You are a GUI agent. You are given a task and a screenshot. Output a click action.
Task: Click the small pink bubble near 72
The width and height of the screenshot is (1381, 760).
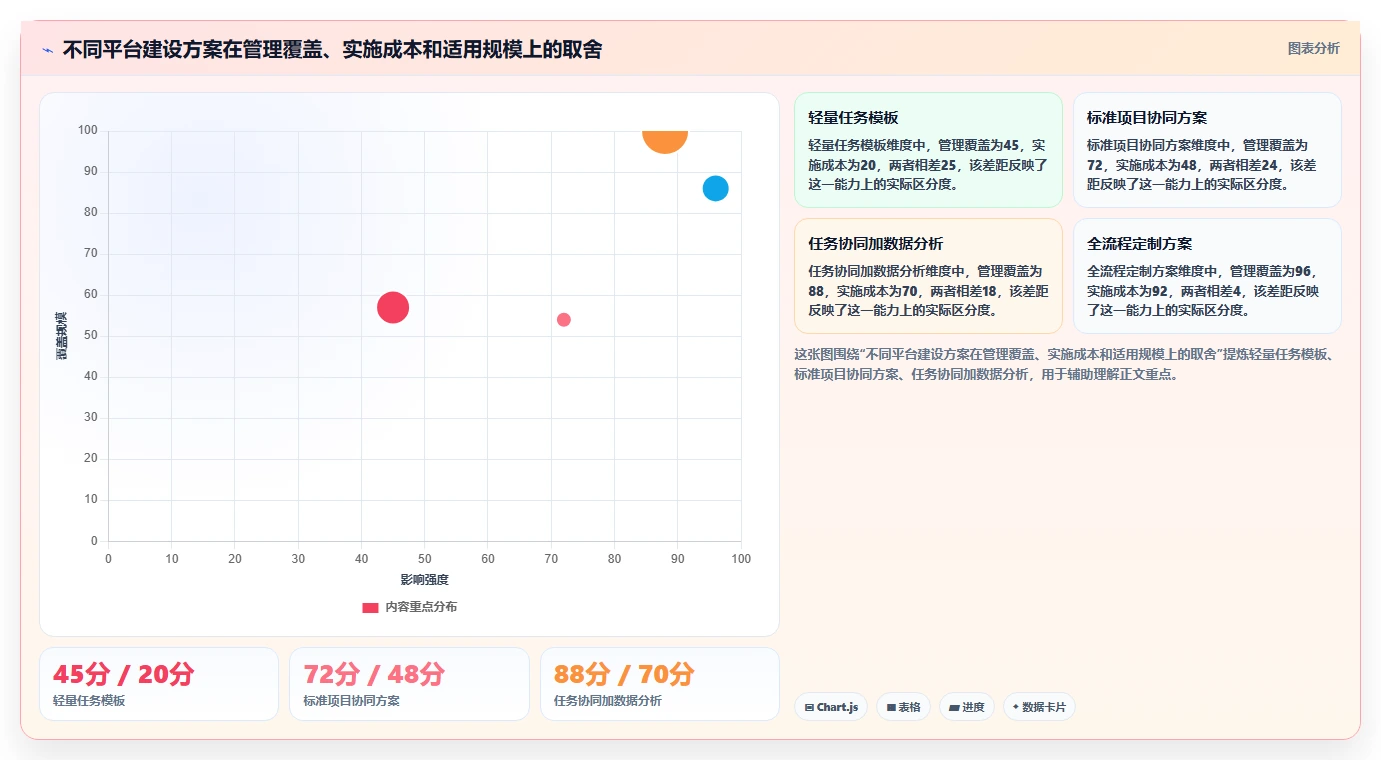pos(564,320)
